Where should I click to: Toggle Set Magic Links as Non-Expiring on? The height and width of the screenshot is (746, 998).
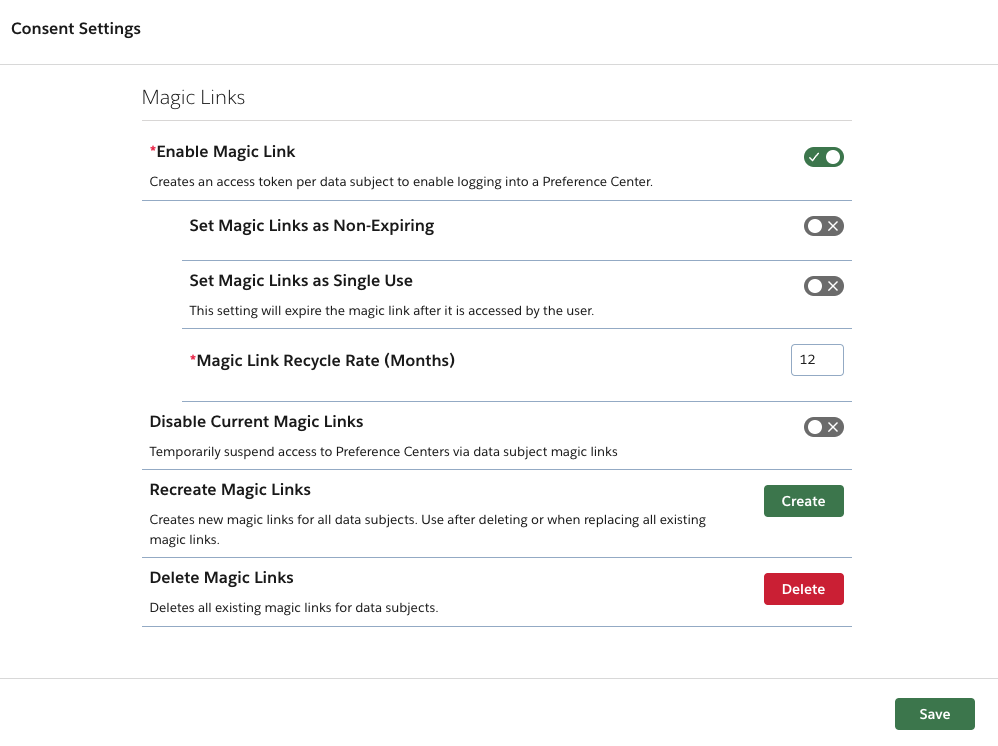(823, 226)
